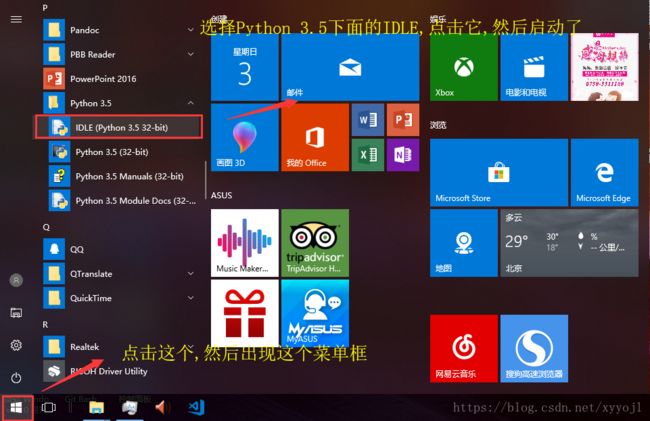The width and height of the screenshot is (650, 421).
Task: Click the letter R section header
Action: 45,324
